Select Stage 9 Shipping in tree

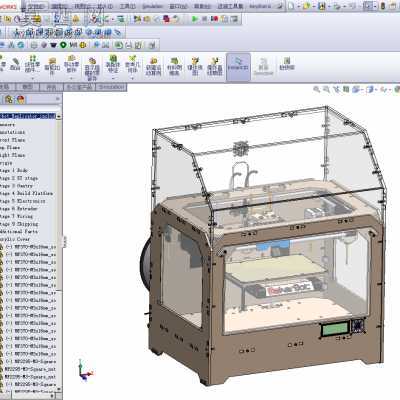tap(19, 224)
